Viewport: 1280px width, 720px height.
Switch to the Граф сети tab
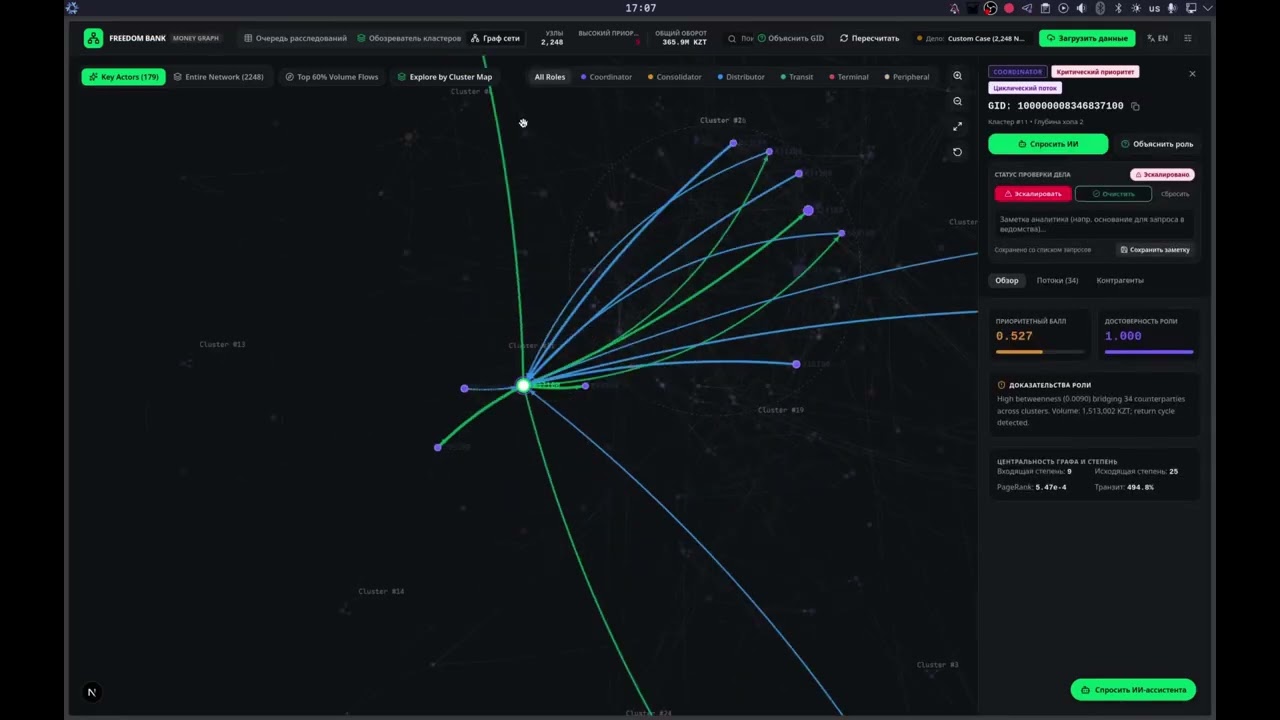coord(495,38)
